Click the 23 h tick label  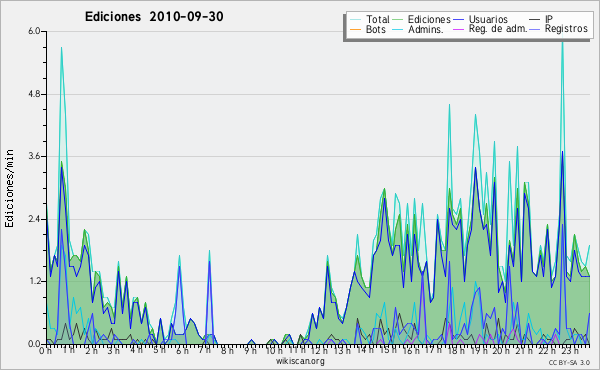click(x=570, y=350)
